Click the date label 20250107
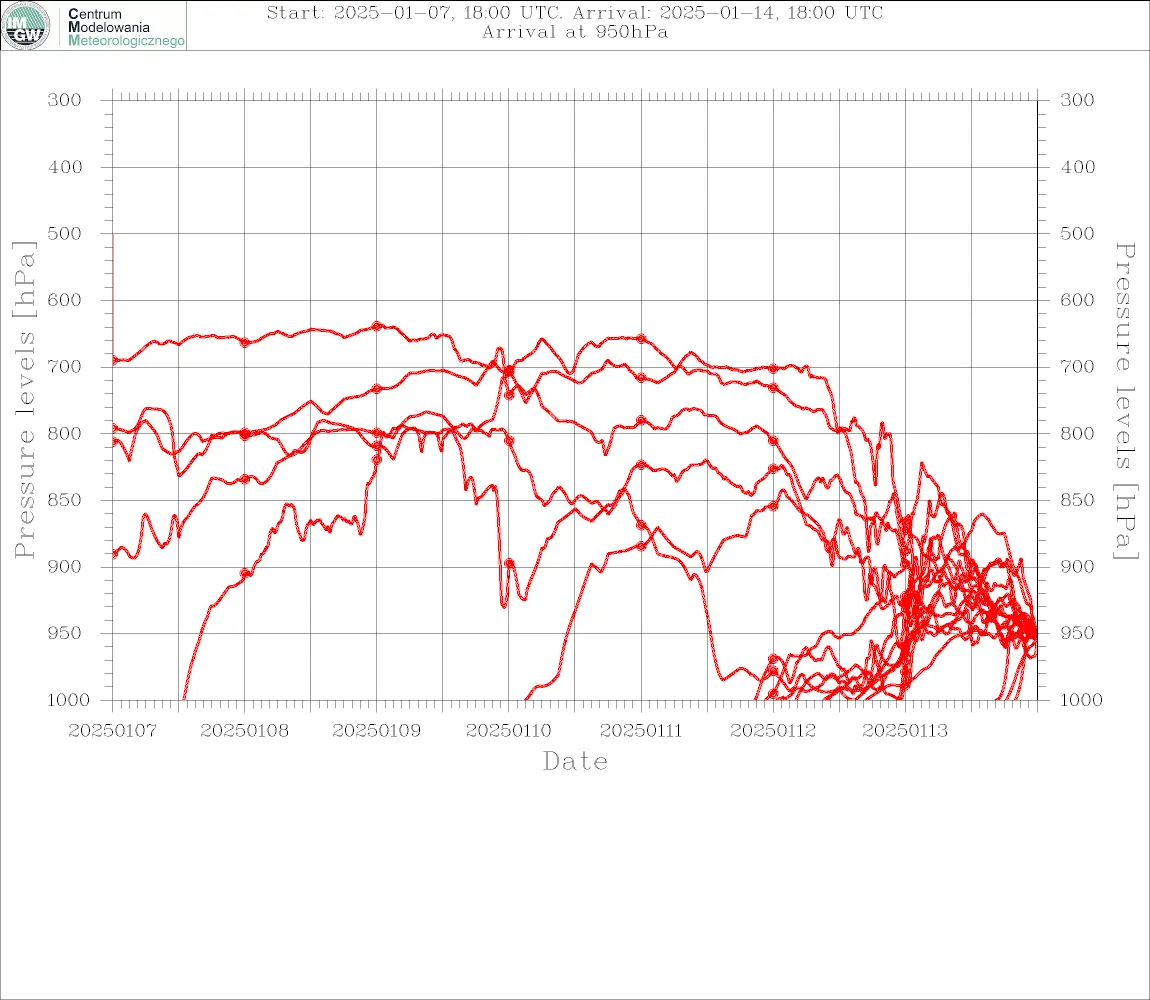1150x1000 pixels. coord(112,731)
